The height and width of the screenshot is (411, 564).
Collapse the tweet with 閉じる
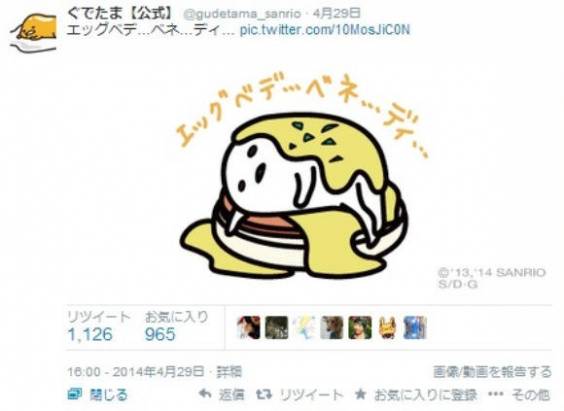click(x=98, y=394)
